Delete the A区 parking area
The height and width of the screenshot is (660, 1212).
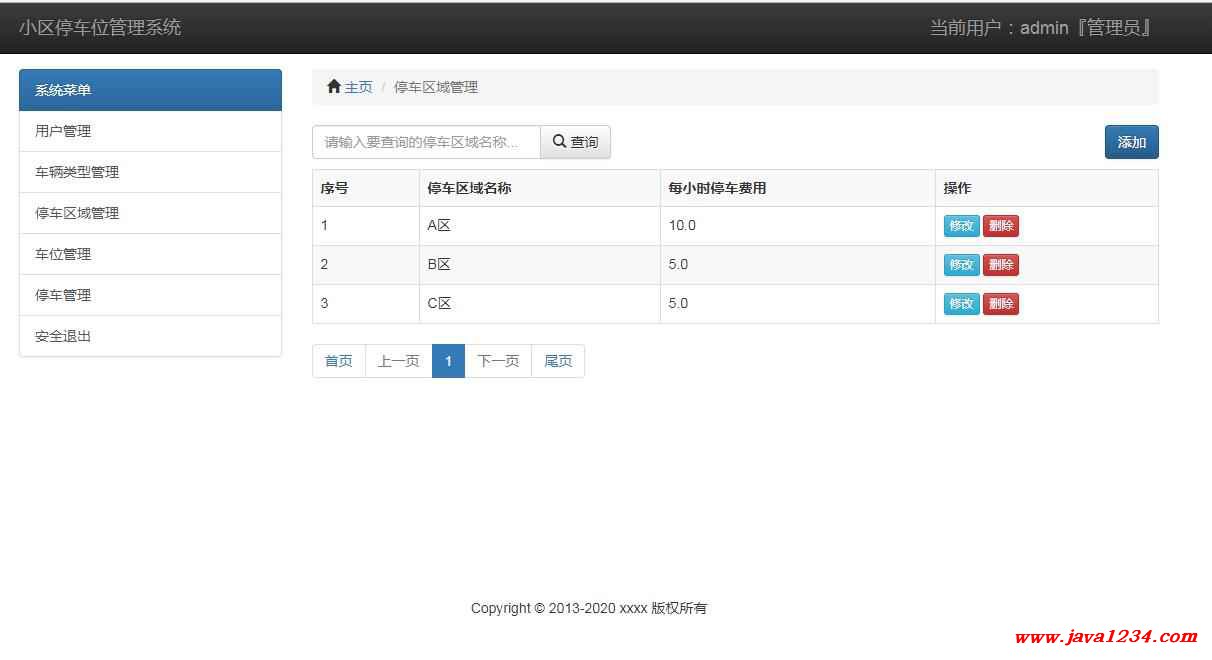click(x=1000, y=226)
